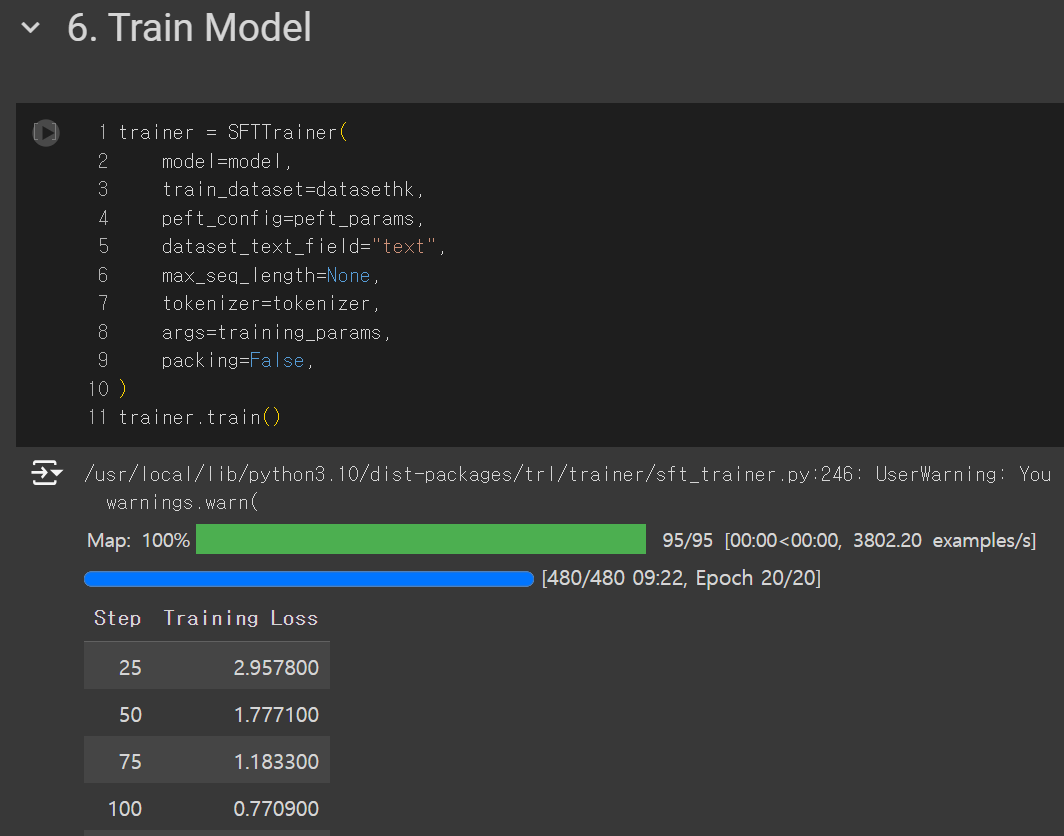
Task: Click the '6. Train Model' heading
Action: 189,28
